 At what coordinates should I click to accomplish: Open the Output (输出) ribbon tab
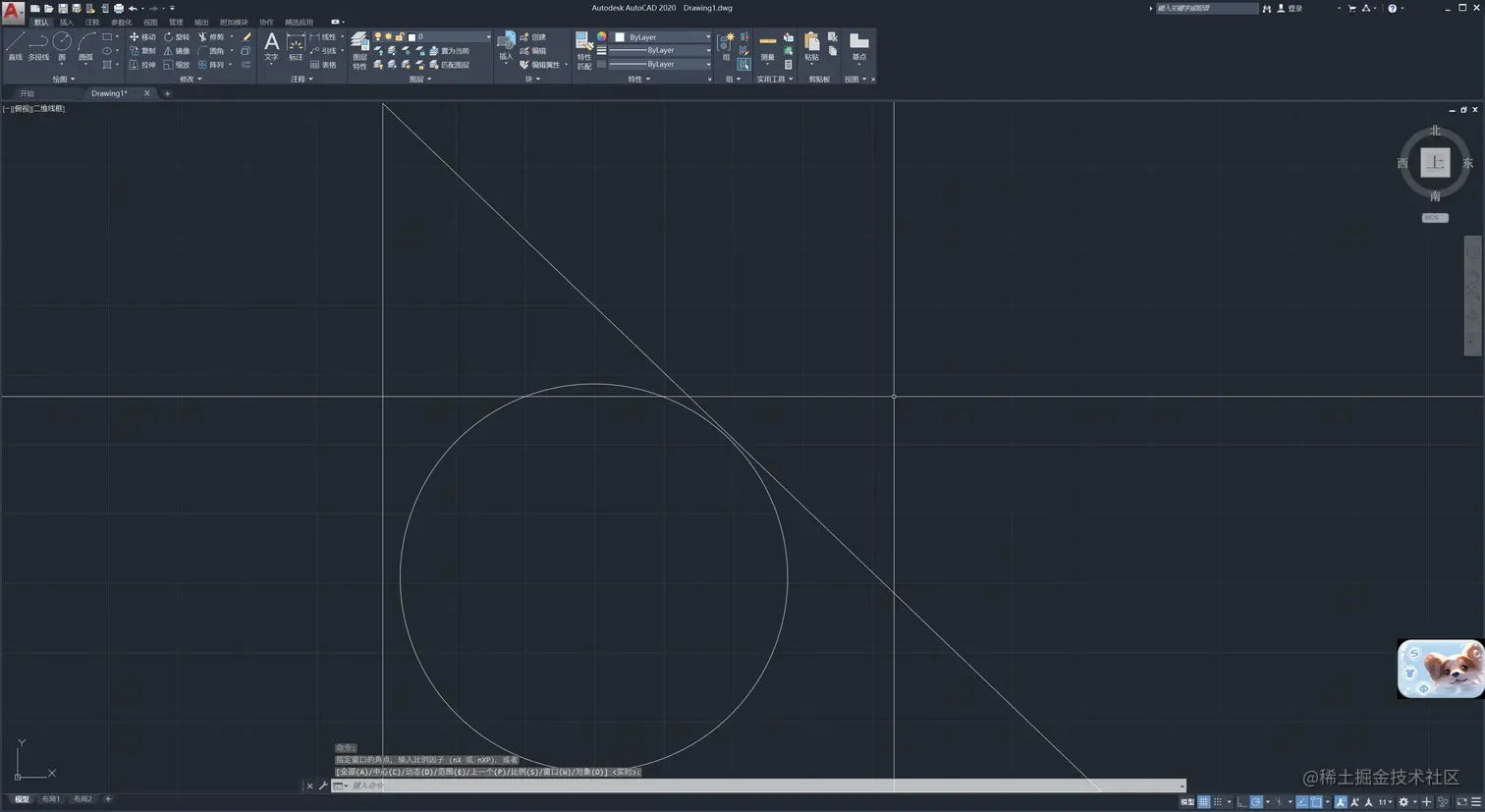pyautogui.click(x=201, y=22)
